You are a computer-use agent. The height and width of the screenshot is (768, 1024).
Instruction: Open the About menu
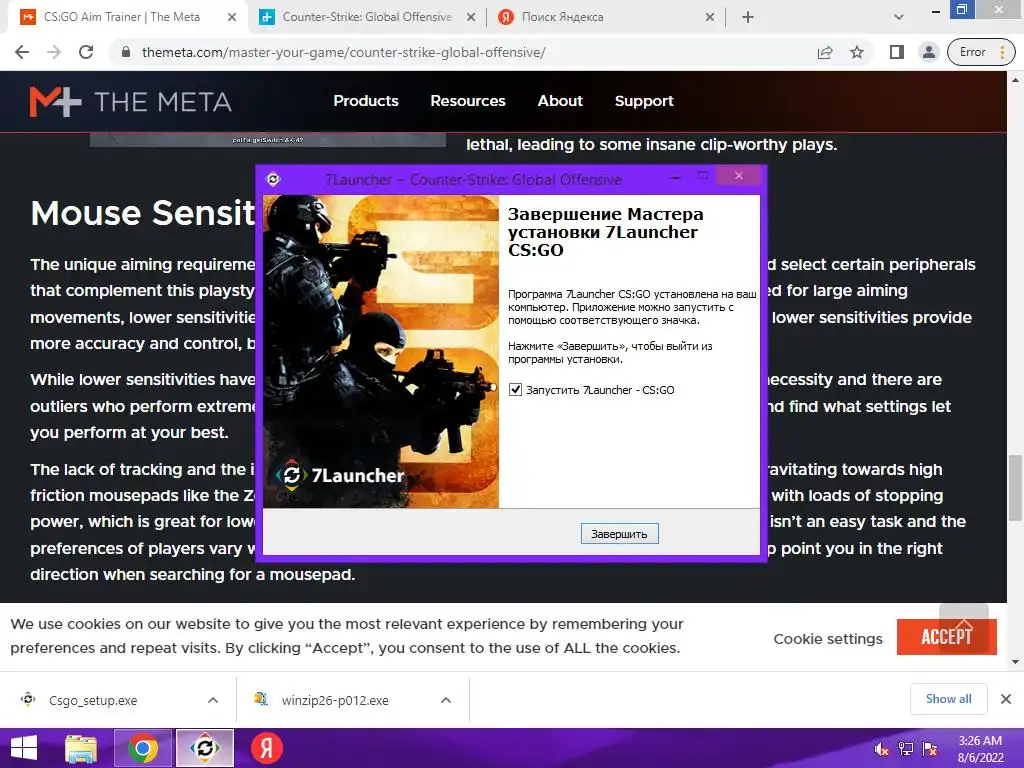point(560,101)
